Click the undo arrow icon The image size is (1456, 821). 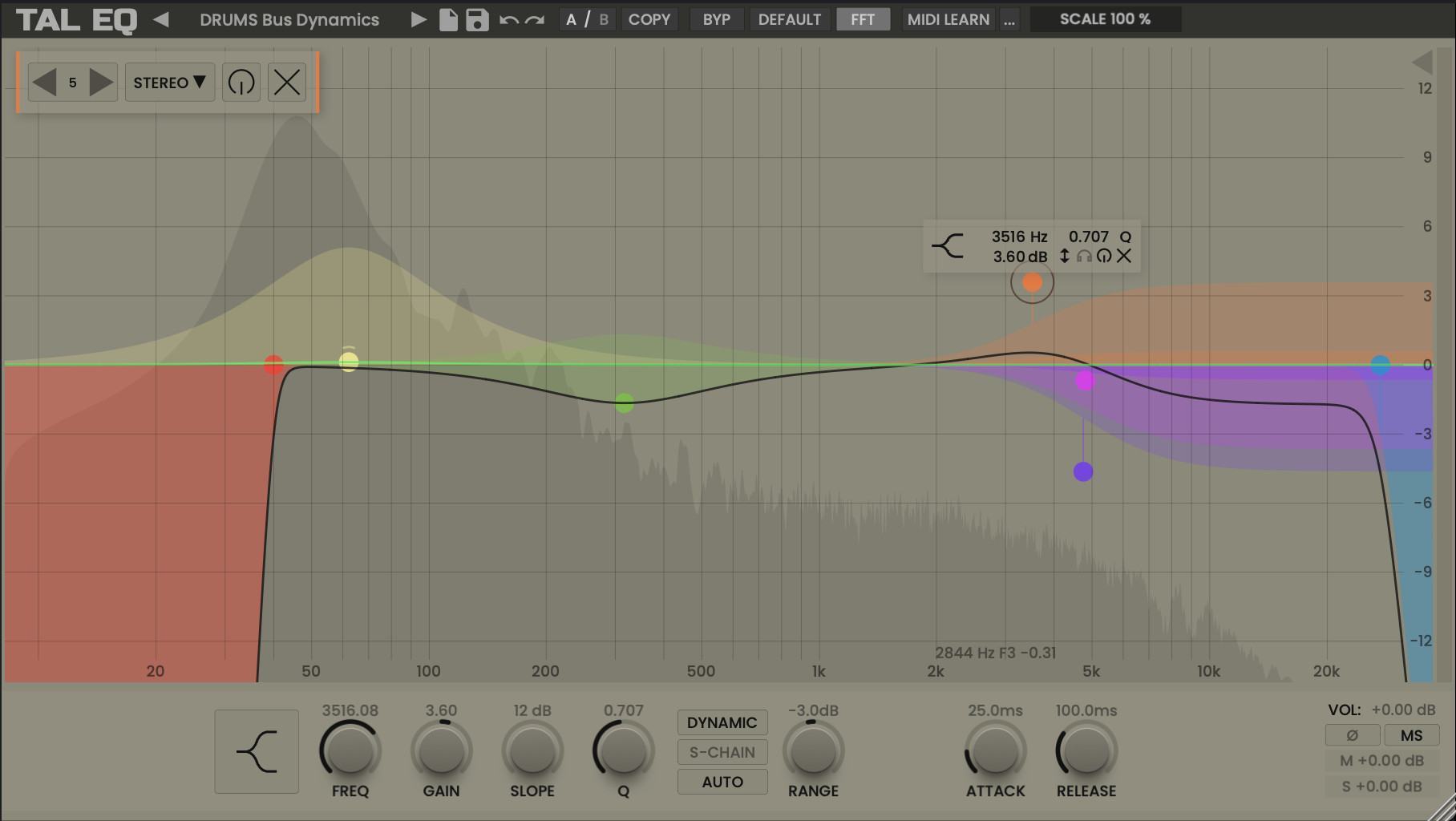508,19
